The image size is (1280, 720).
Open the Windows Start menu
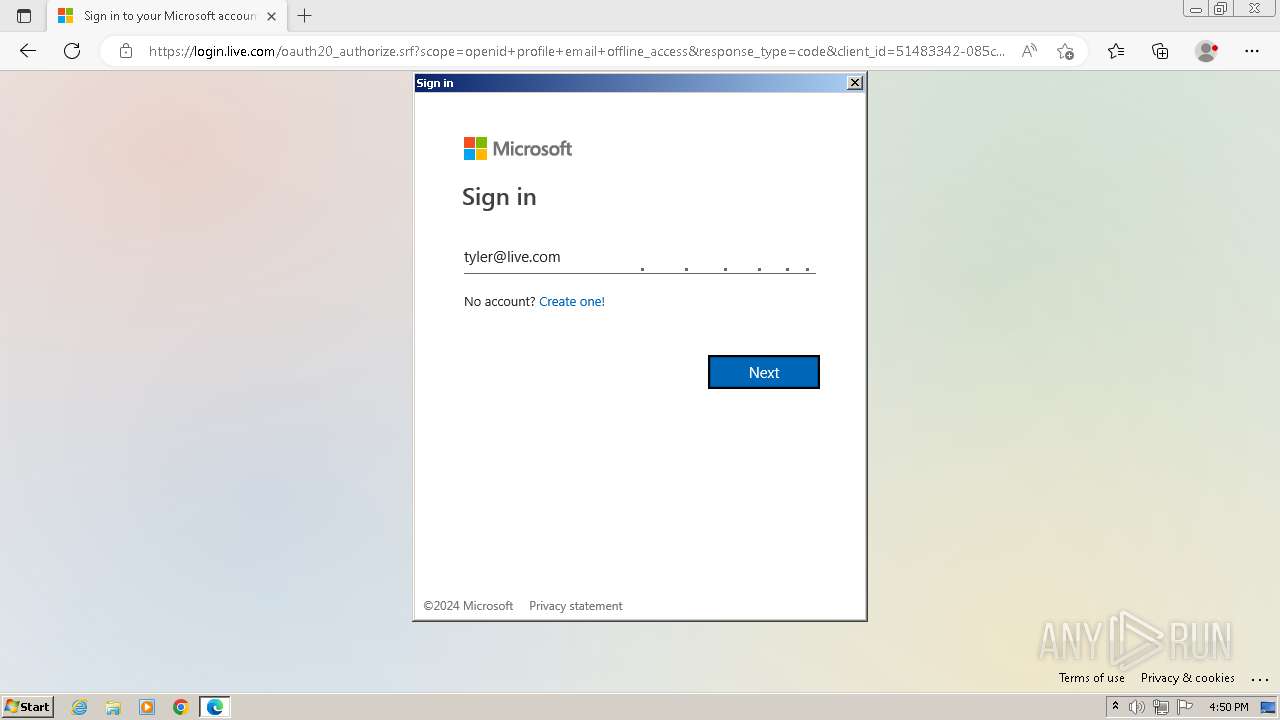click(27, 707)
